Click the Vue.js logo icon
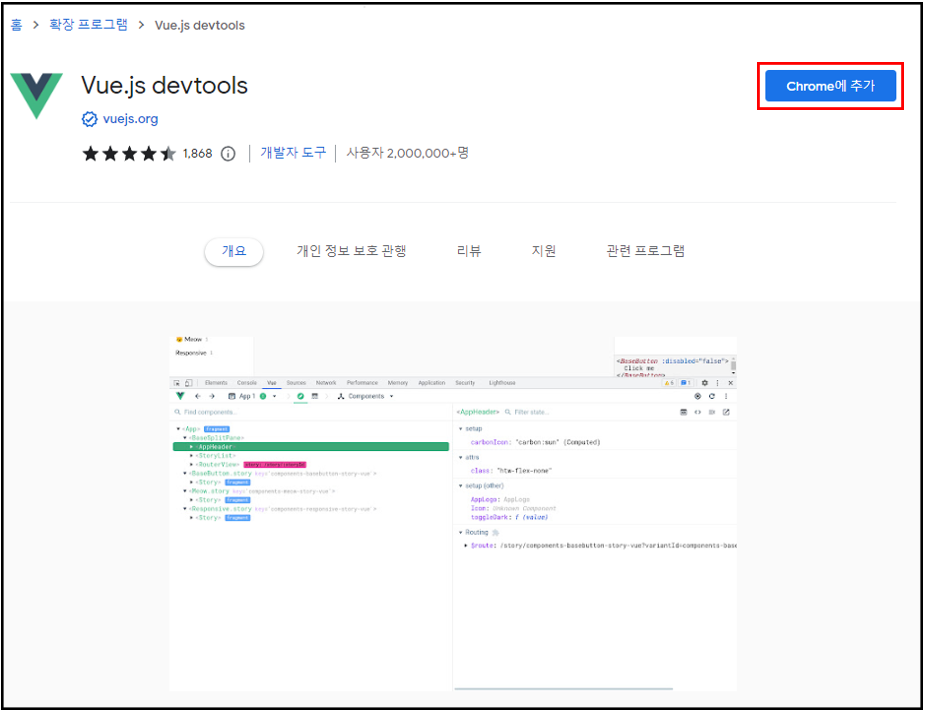 (37, 96)
